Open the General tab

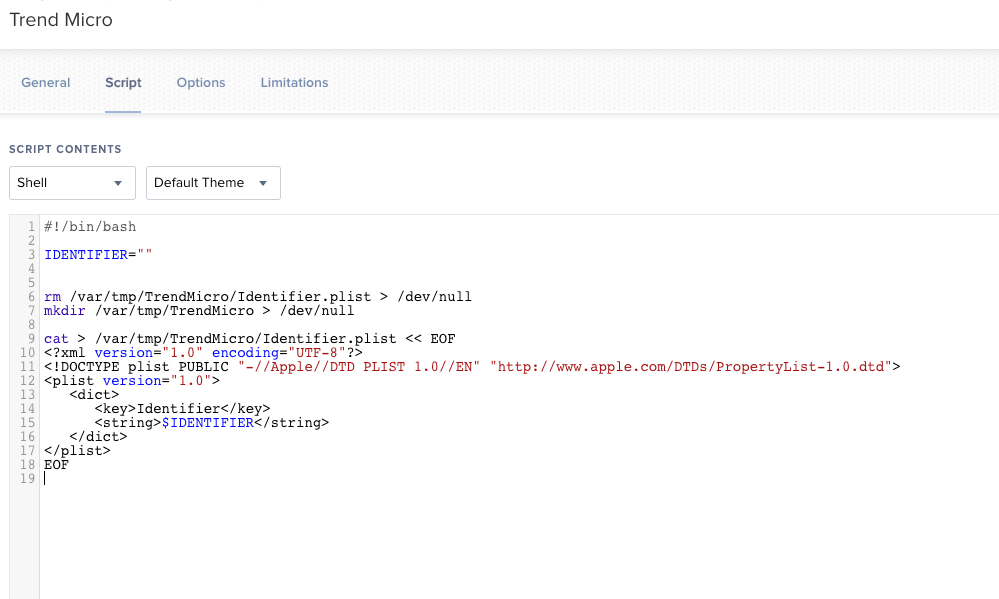45,82
